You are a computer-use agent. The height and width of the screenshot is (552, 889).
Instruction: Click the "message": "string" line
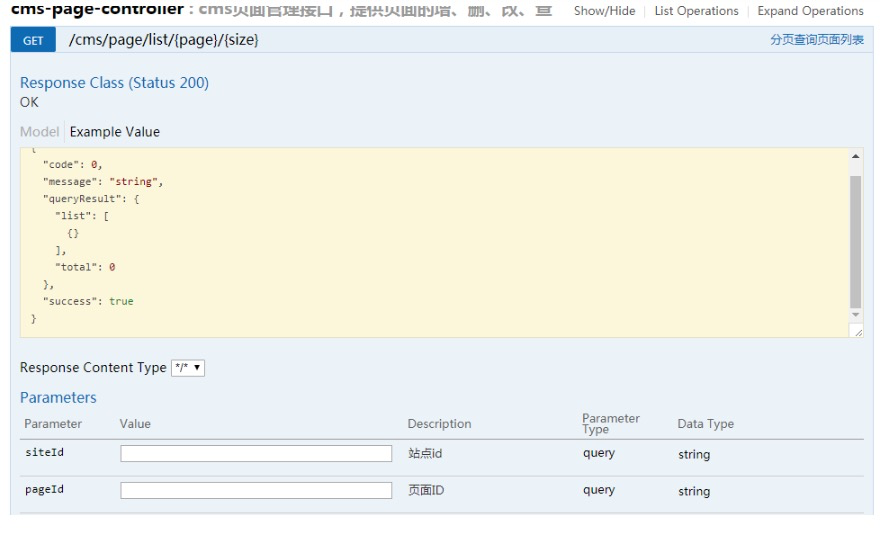click(x=103, y=182)
